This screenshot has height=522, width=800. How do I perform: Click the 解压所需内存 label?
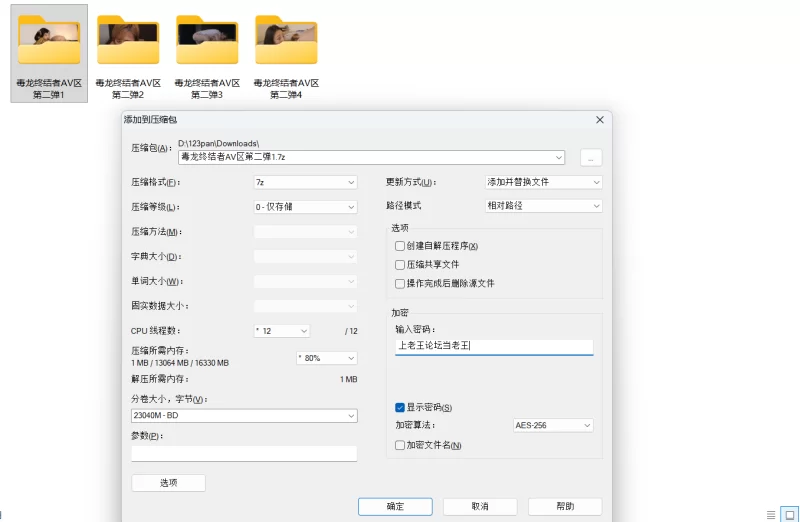[x=160, y=379]
